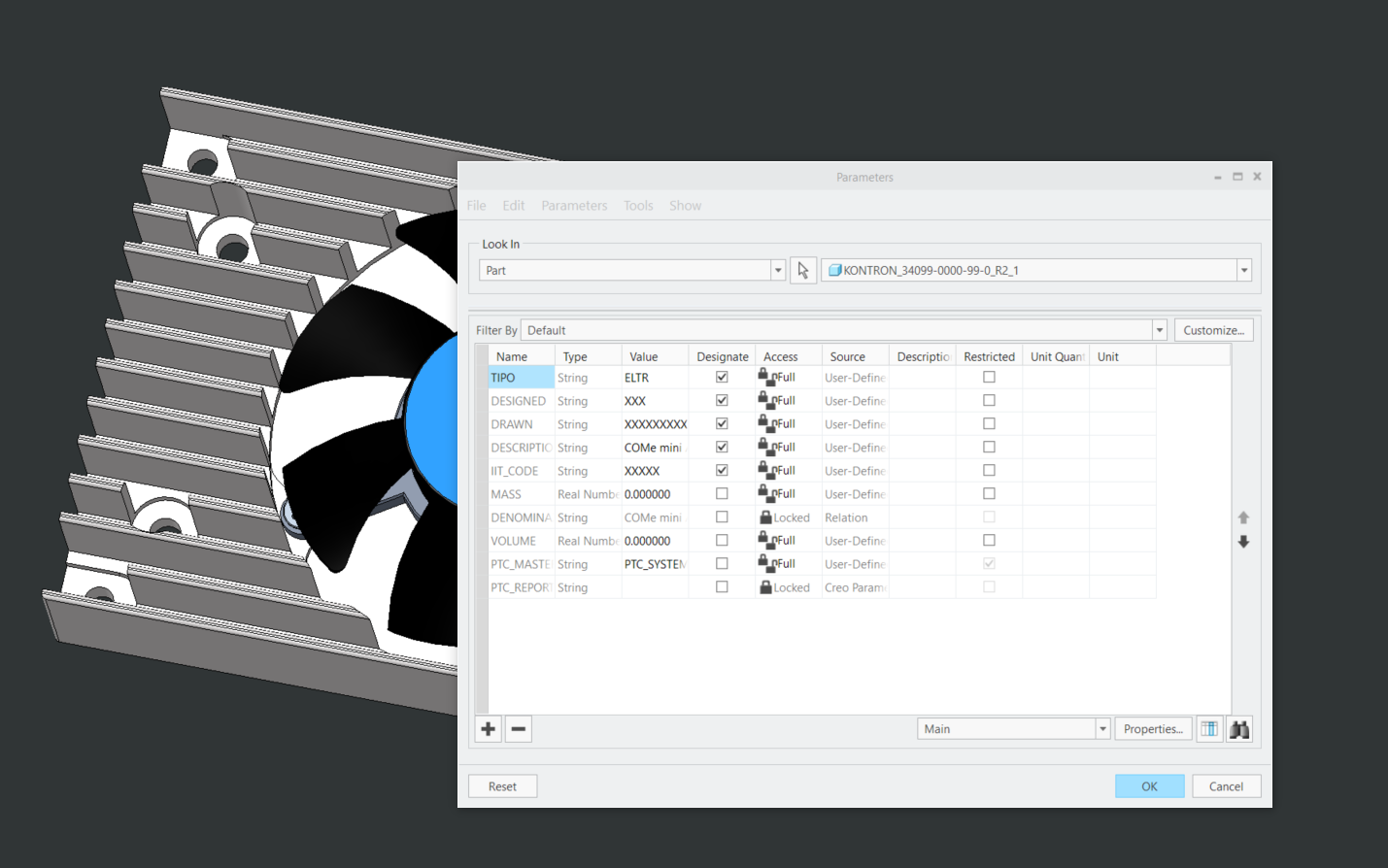Open the Main dropdown near Properties

tap(1102, 728)
